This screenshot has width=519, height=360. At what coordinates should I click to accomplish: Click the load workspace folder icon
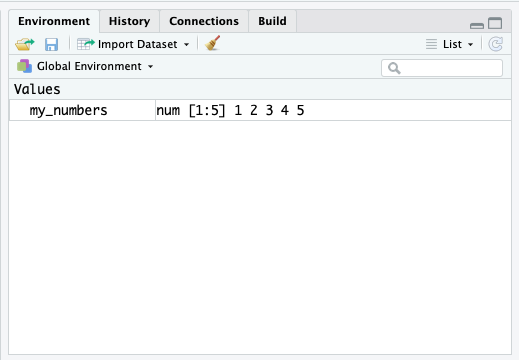click(25, 44)
